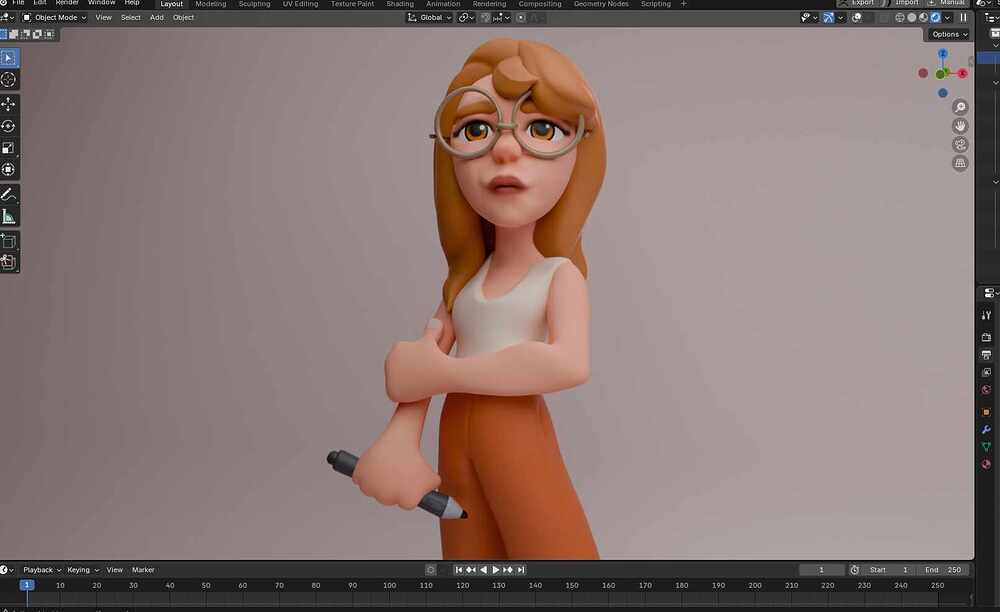Toggle viewport gizmos display
The width and height of the screenshot is (1000, 612).
(x=828, y=18)
